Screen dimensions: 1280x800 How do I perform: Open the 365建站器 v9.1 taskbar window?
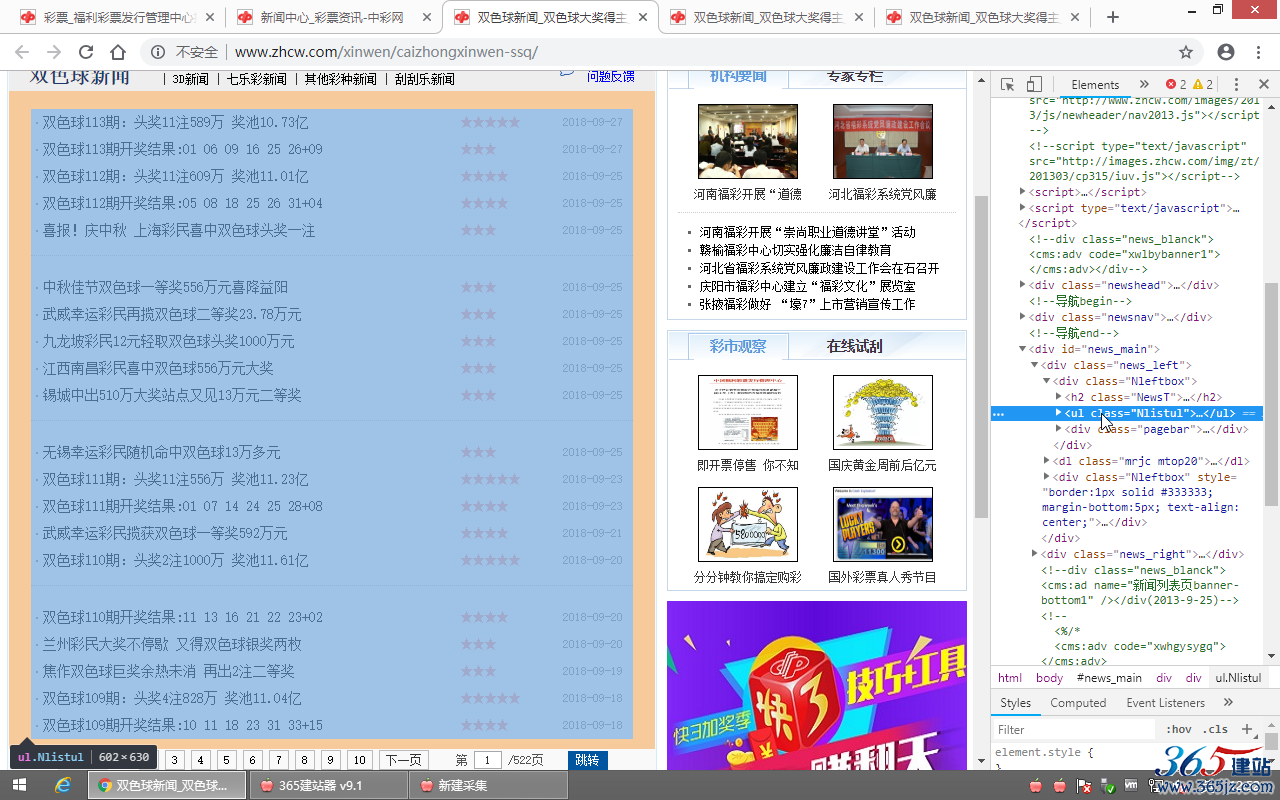click(x=329, y=785)
